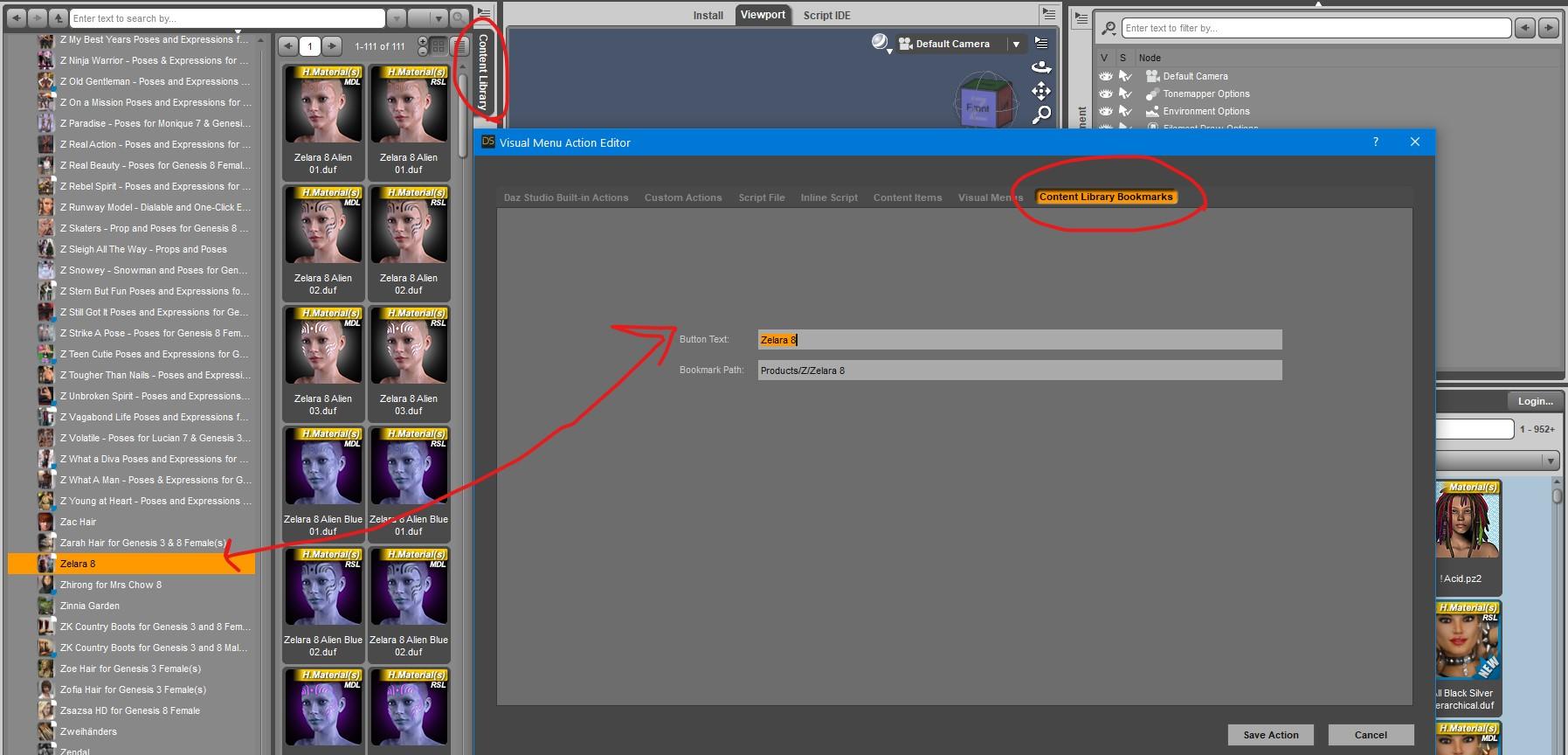The height and width of the screenshot is (755, 1568).
Task: Click the page number field
Action: pos(310,46)
